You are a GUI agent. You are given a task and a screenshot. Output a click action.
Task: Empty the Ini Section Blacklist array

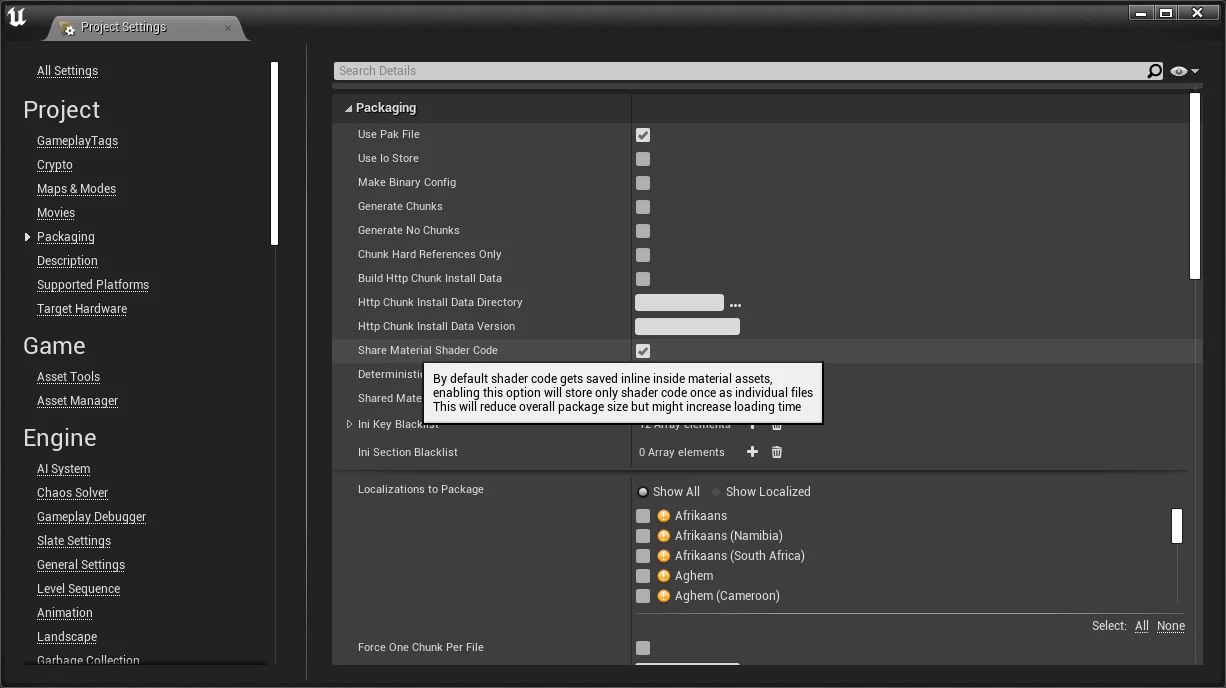(777, 452)
